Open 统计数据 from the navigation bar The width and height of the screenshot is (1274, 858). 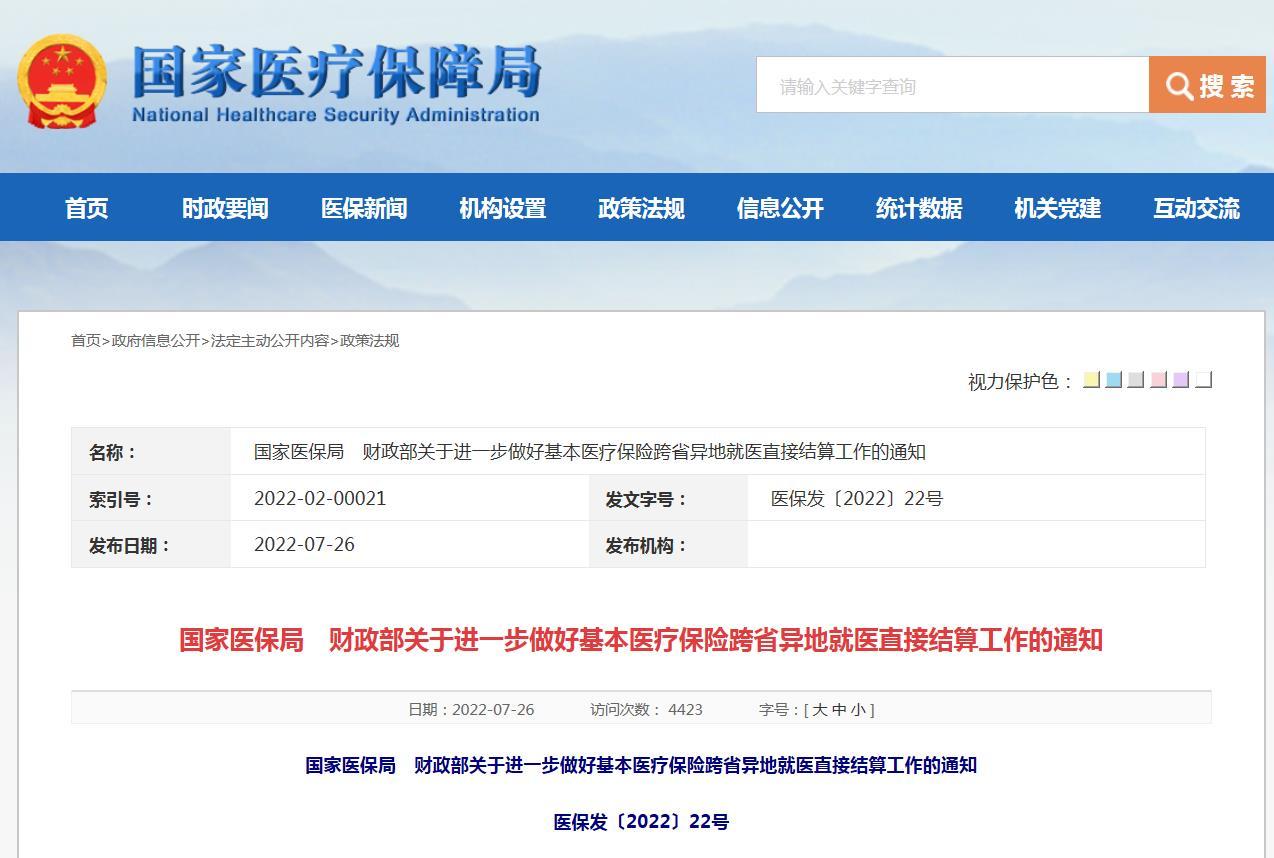(919, 208)
